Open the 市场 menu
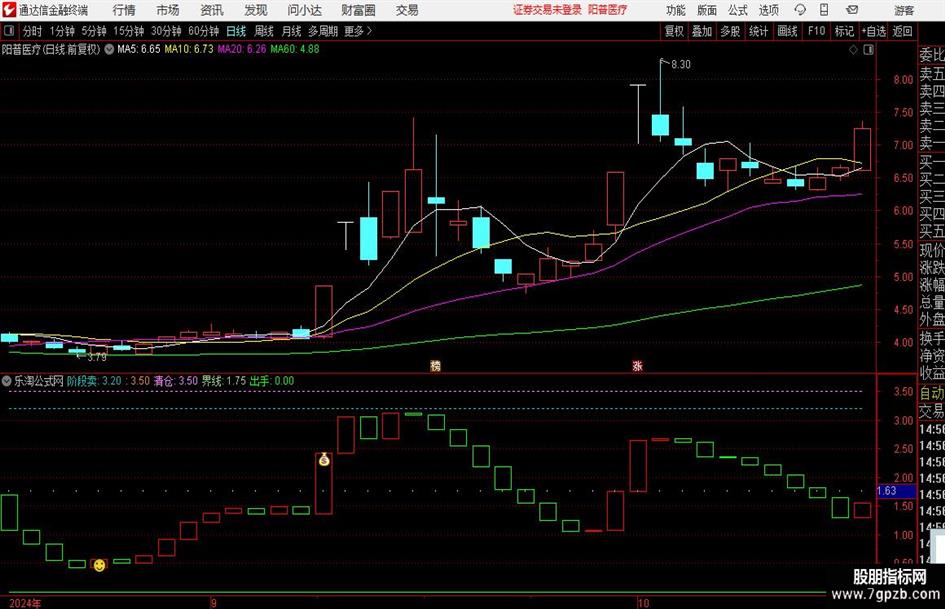 coord(168,10)
